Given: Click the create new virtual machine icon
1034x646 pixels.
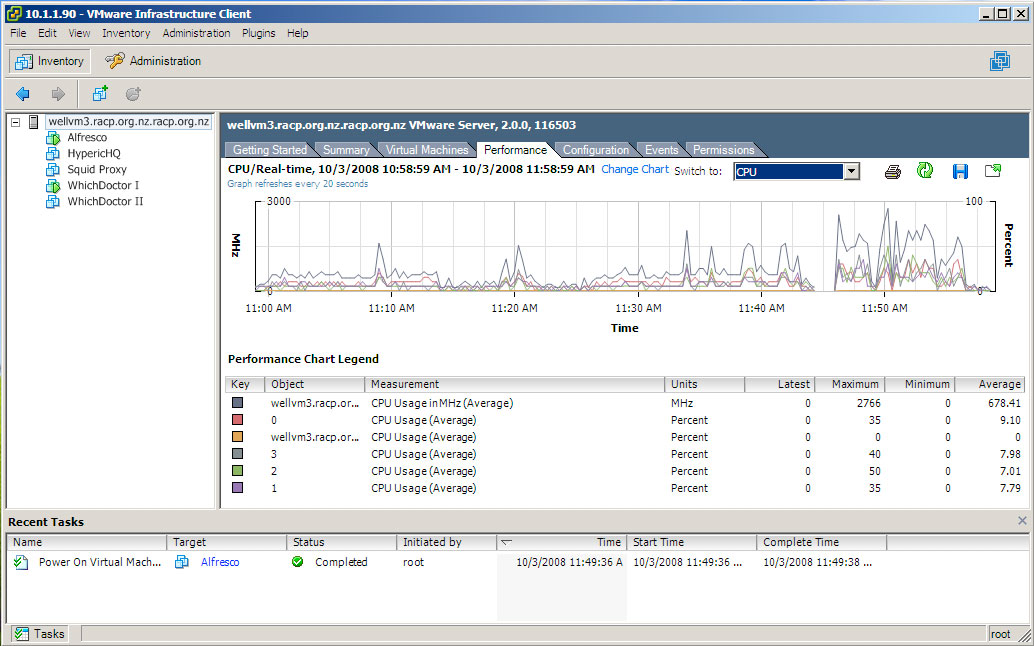Looking at the screenshot, I should tap(100, 94).
